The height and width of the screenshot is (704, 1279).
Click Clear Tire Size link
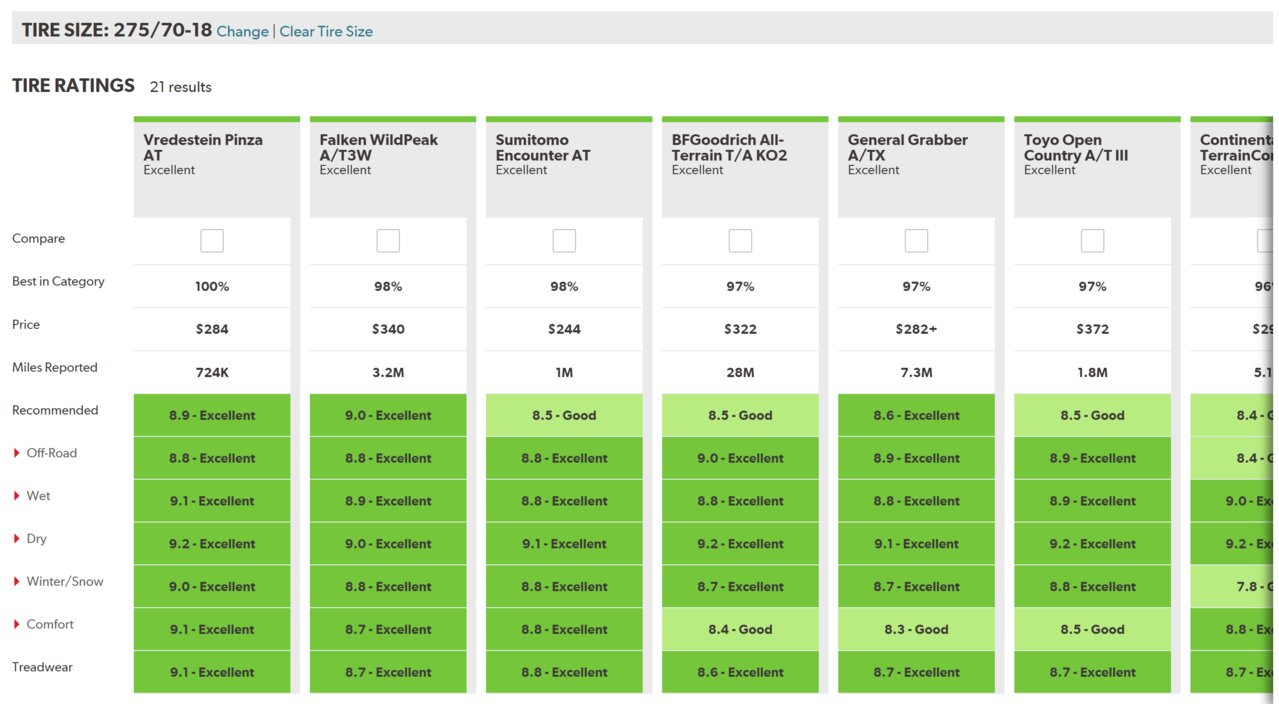(x=326, y=31)
